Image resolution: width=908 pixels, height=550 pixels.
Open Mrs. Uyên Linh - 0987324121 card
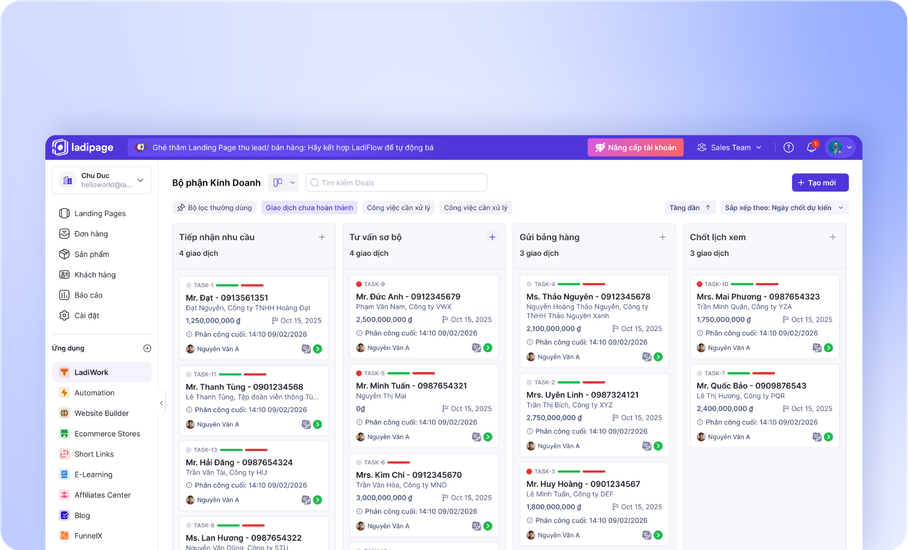(x=594, y=415)
